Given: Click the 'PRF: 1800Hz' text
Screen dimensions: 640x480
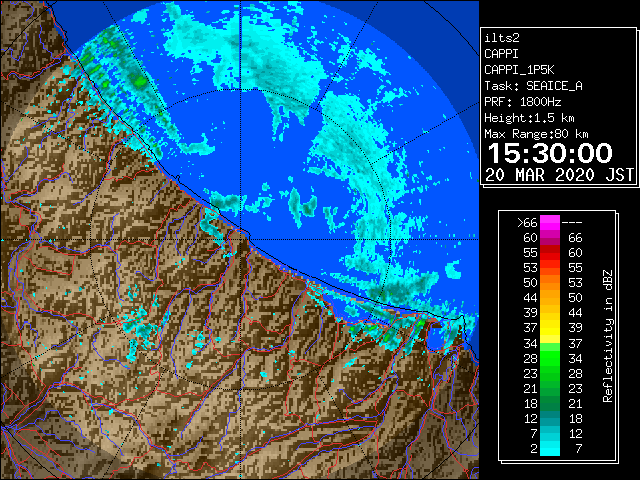Looking at the screenshot, I should click(522, 102).
